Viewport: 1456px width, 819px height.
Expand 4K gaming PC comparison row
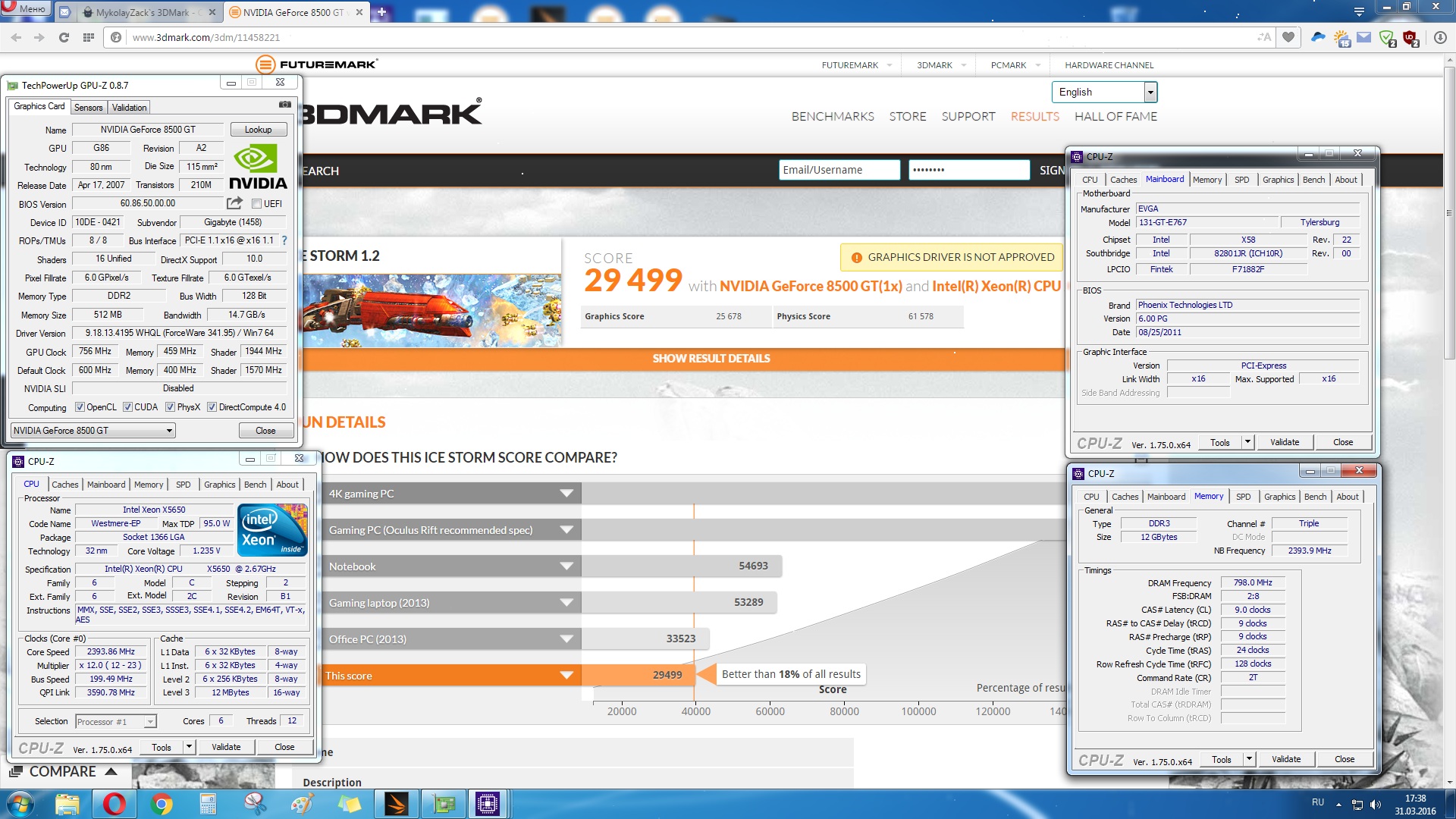click(566, 493)
